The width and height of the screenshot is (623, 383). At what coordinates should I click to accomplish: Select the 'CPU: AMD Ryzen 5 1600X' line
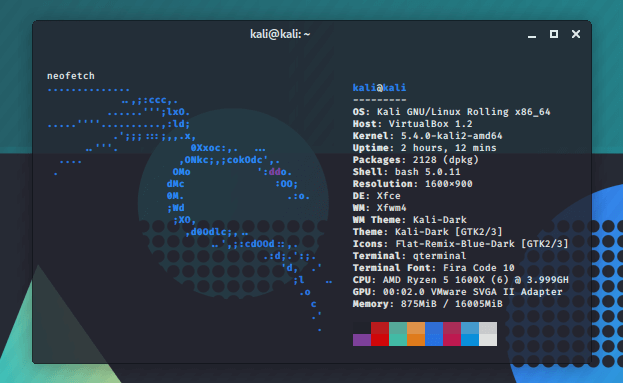coord(460,280)
